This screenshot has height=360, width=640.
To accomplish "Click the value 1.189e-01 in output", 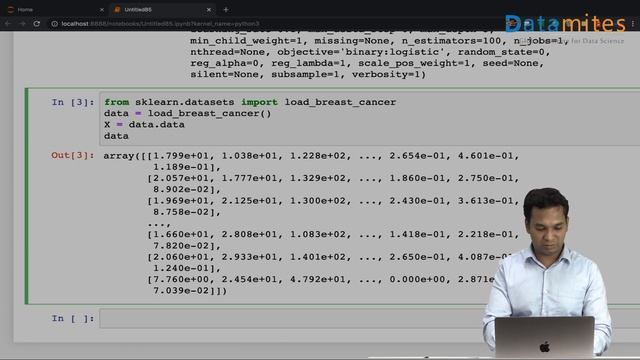I will [x=181, y=167].
